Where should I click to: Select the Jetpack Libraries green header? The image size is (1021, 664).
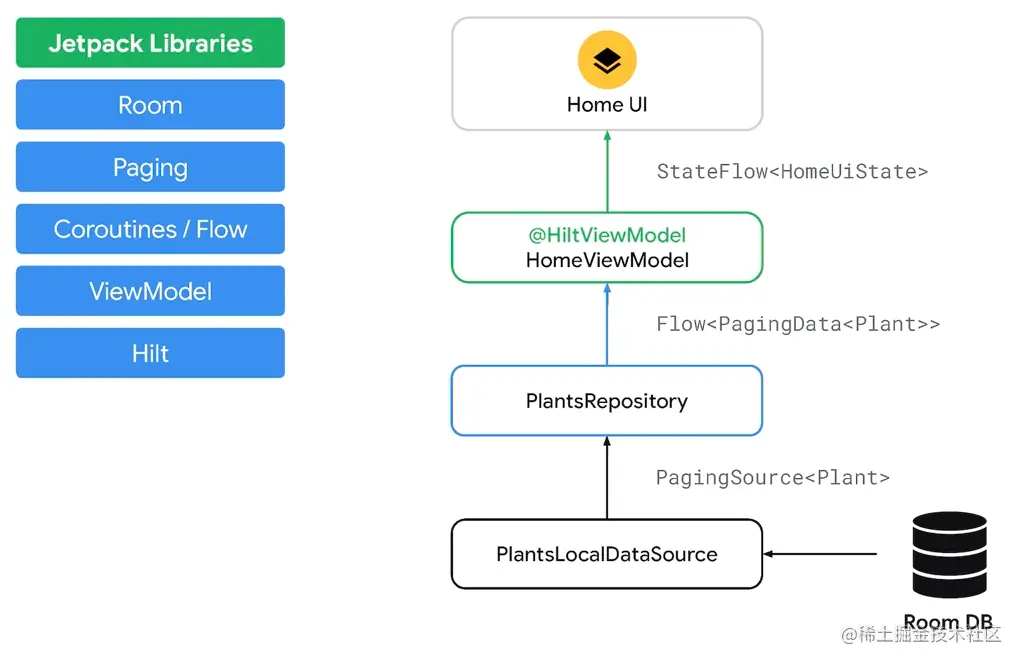(x=150, y=43)
